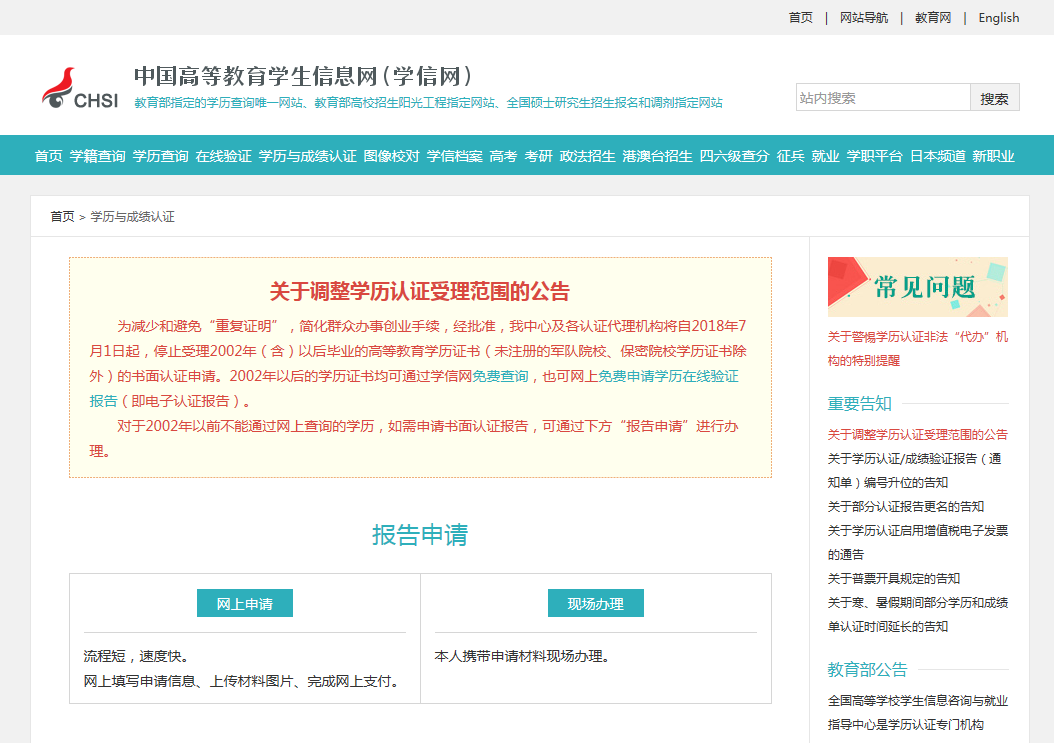
Task: Go to 高考 section
Action: 503,156
